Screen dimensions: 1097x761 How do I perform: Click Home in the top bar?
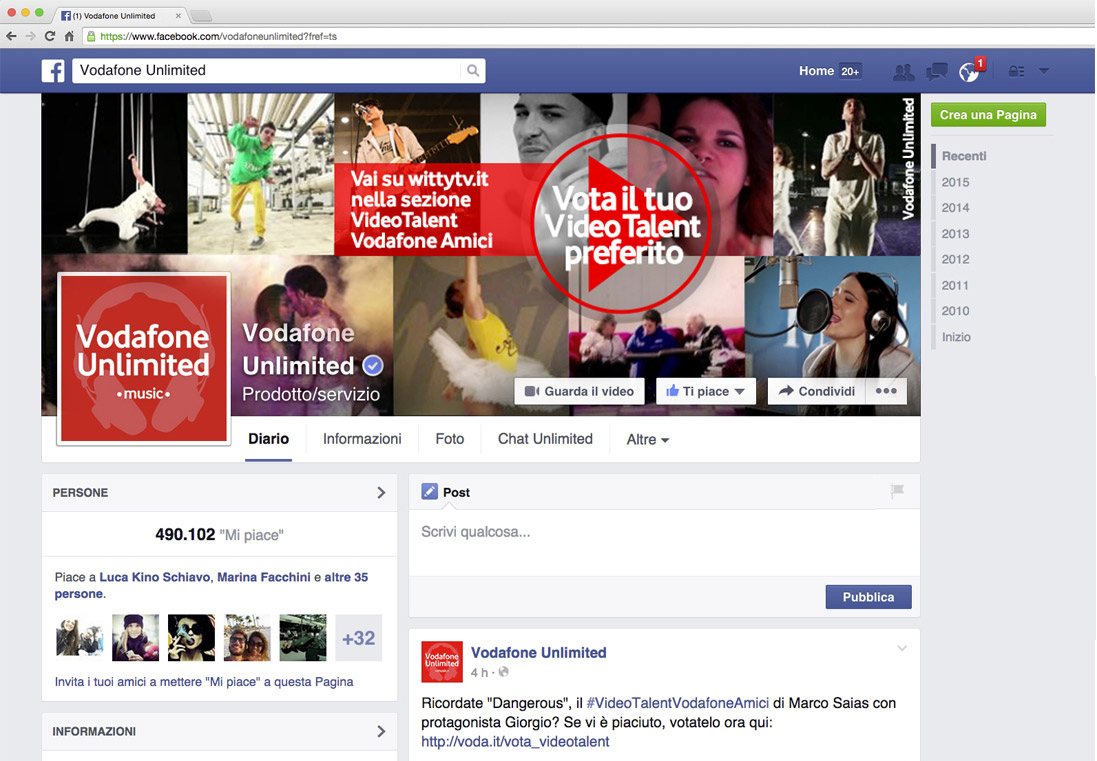(816, 71)
